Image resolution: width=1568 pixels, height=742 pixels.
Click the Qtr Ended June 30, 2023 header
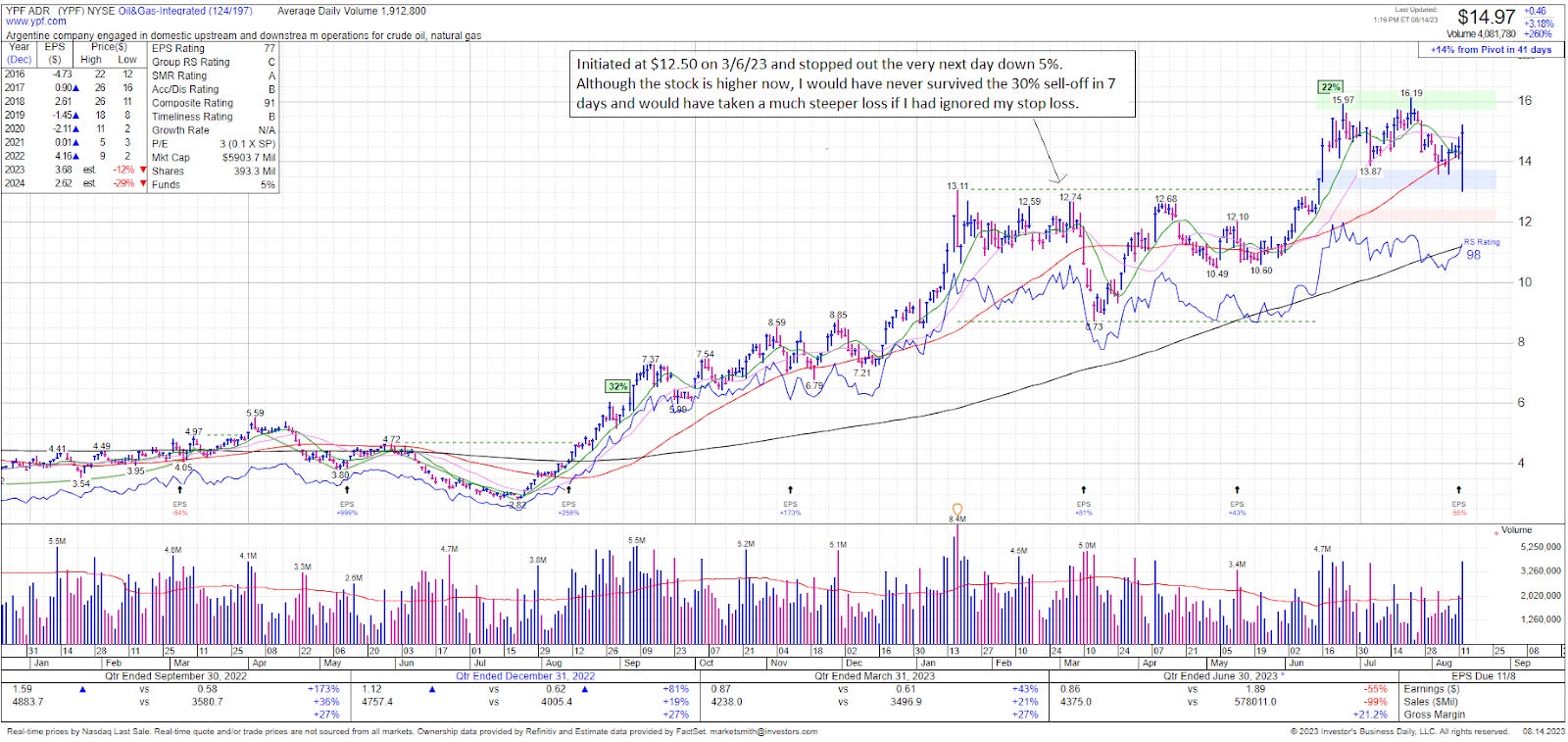click(1223, 676)
